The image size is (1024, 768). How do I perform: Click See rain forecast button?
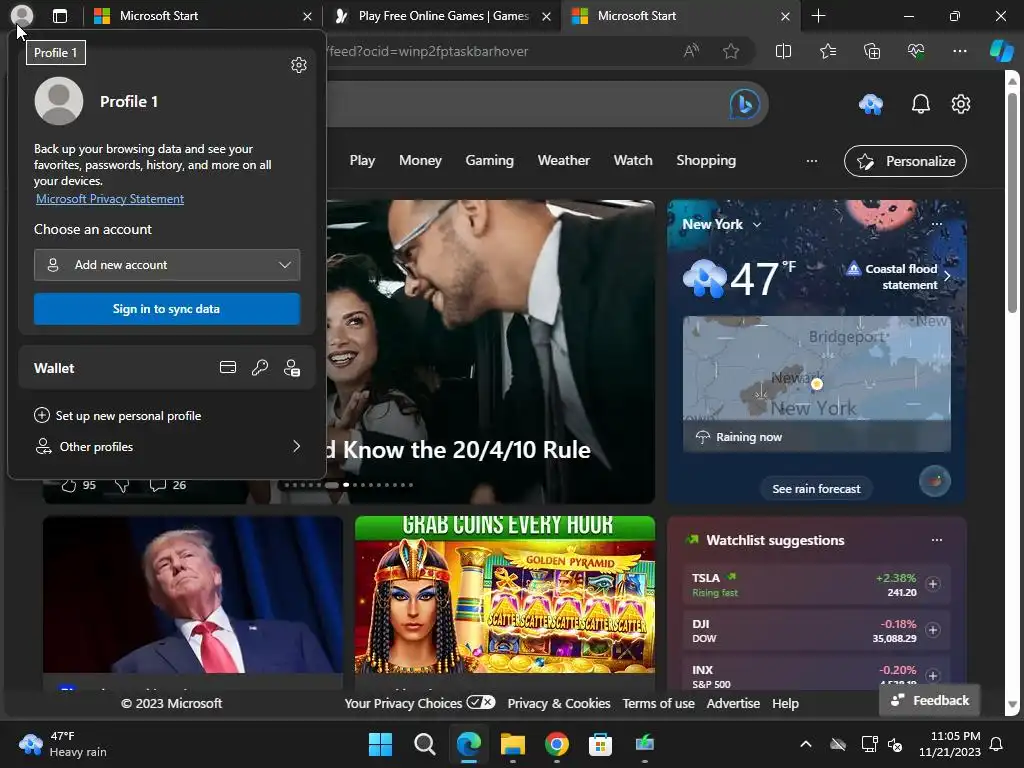[x=816, y=488]
